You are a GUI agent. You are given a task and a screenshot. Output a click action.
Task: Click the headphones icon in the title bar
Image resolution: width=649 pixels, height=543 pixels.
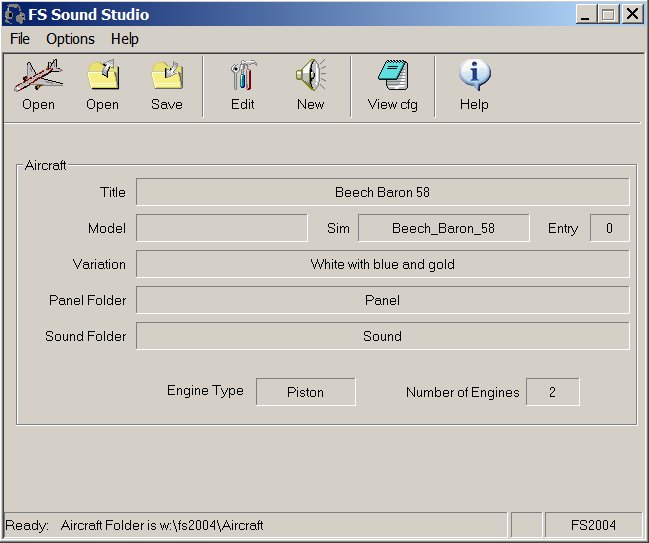(x=14, y=14)
